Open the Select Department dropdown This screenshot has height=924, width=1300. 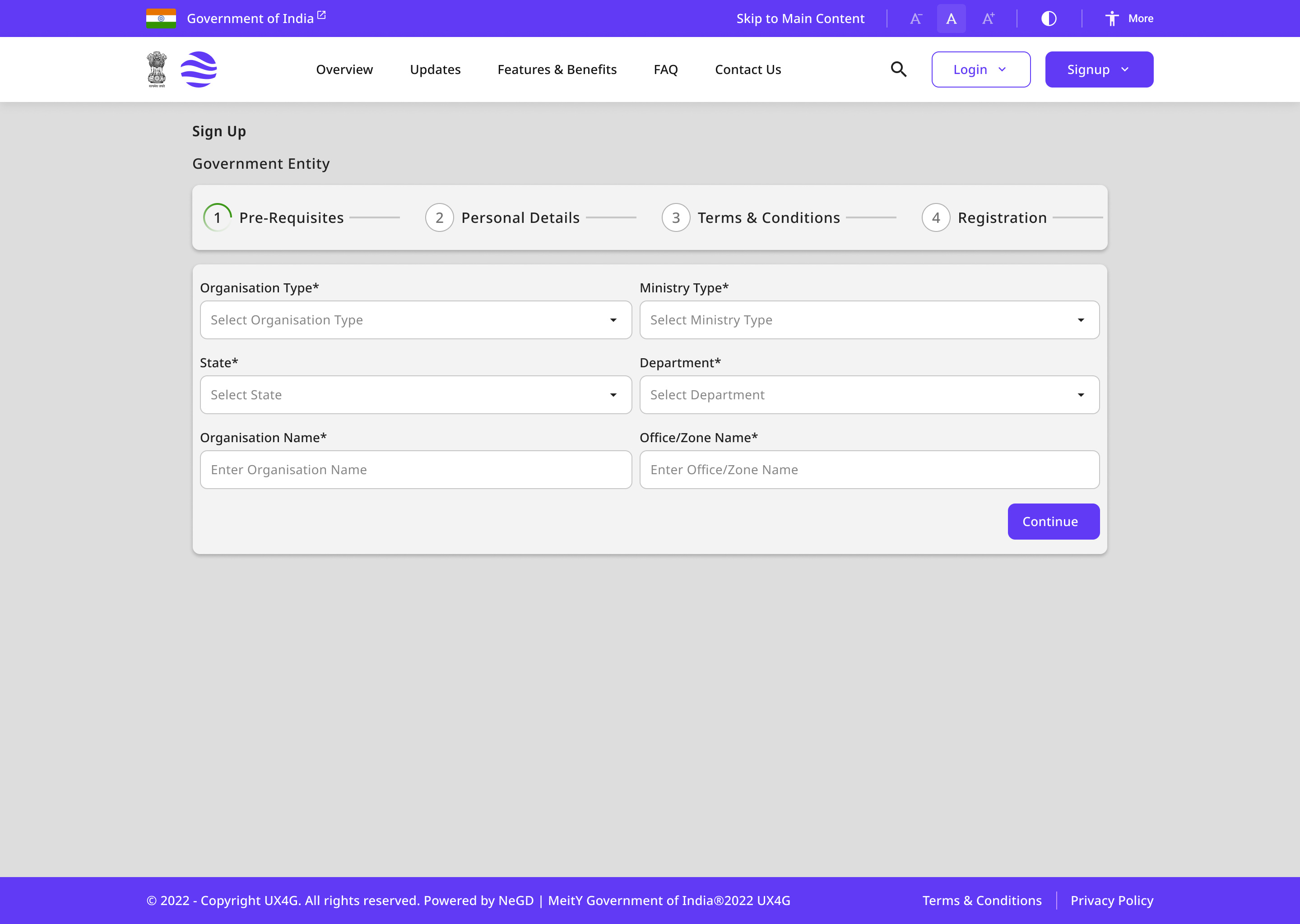click(x=869, y=395)
